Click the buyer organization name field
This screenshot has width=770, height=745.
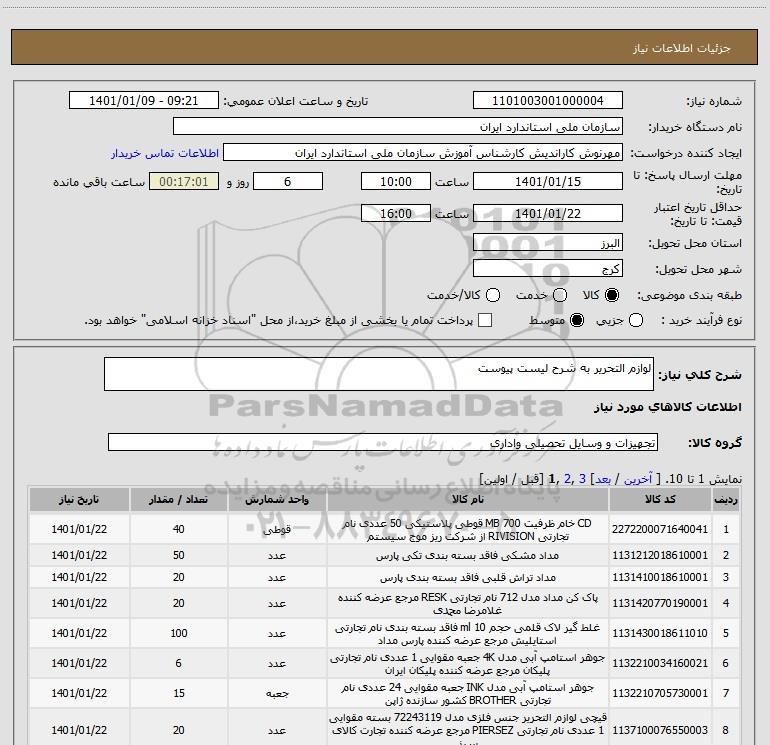(x=398, y=126)
